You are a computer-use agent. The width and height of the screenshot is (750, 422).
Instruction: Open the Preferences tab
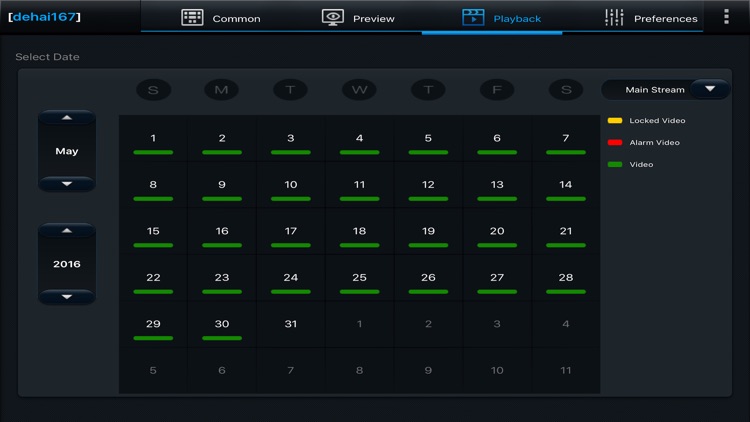tap(651, 18)
